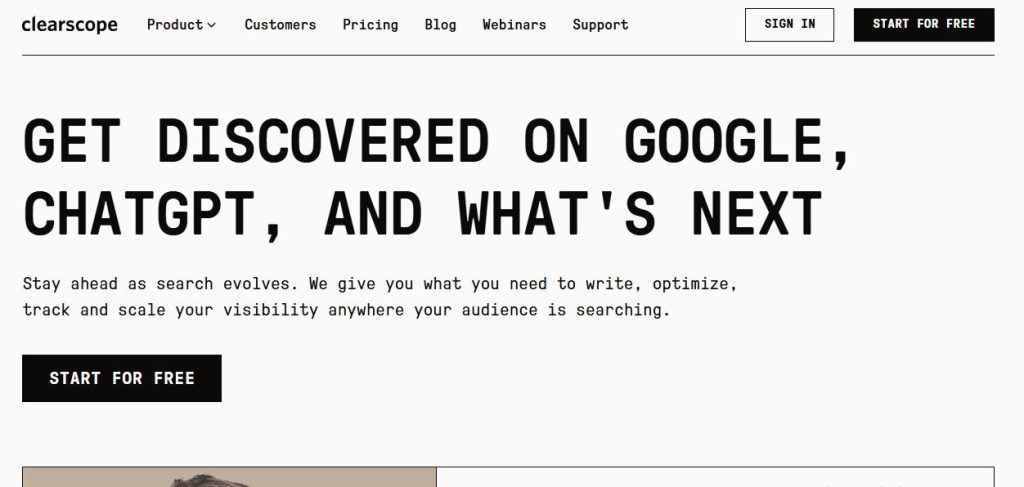Open the Webinars section
Screen dimensions: 1024x487
514,25
